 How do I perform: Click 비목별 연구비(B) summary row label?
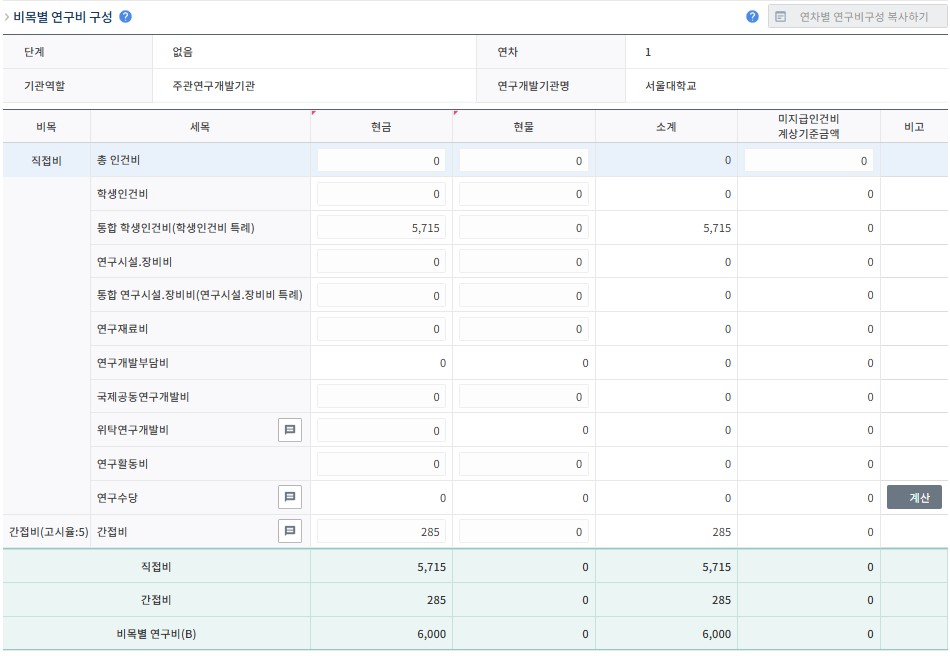[x=156, y=634]
